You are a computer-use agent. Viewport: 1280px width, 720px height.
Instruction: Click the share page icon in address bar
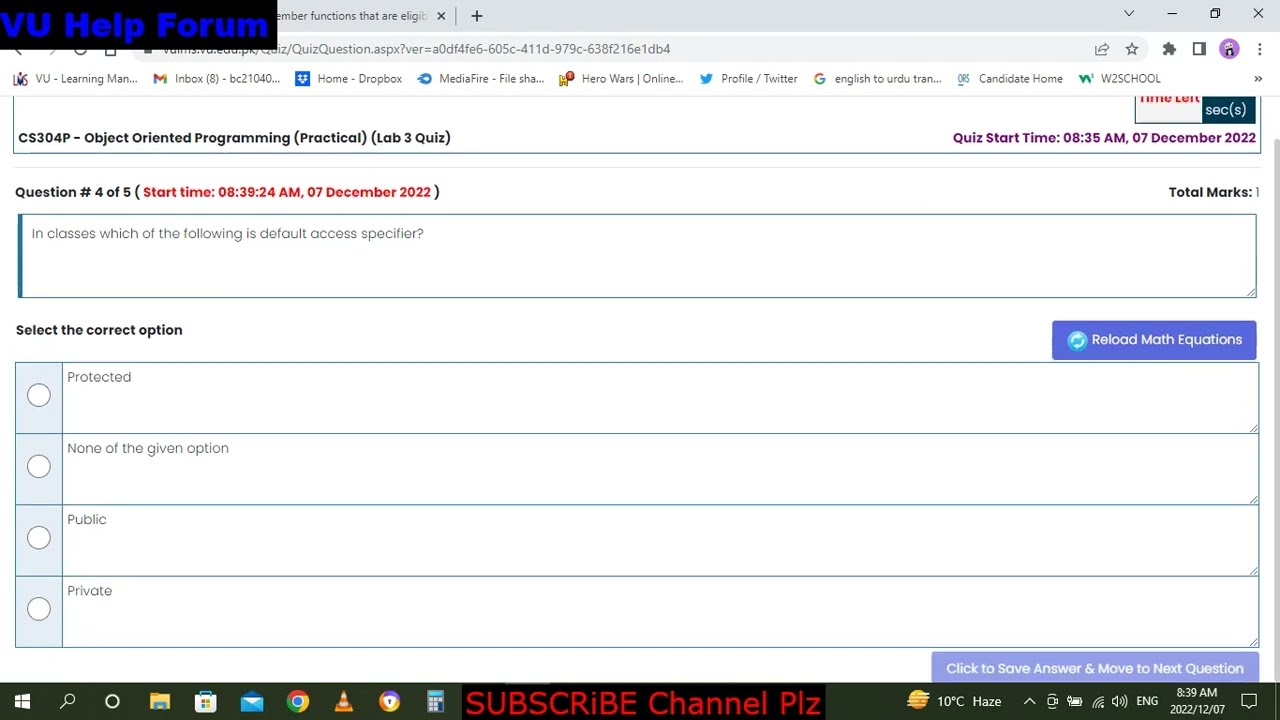click(x=1102, y=49)
